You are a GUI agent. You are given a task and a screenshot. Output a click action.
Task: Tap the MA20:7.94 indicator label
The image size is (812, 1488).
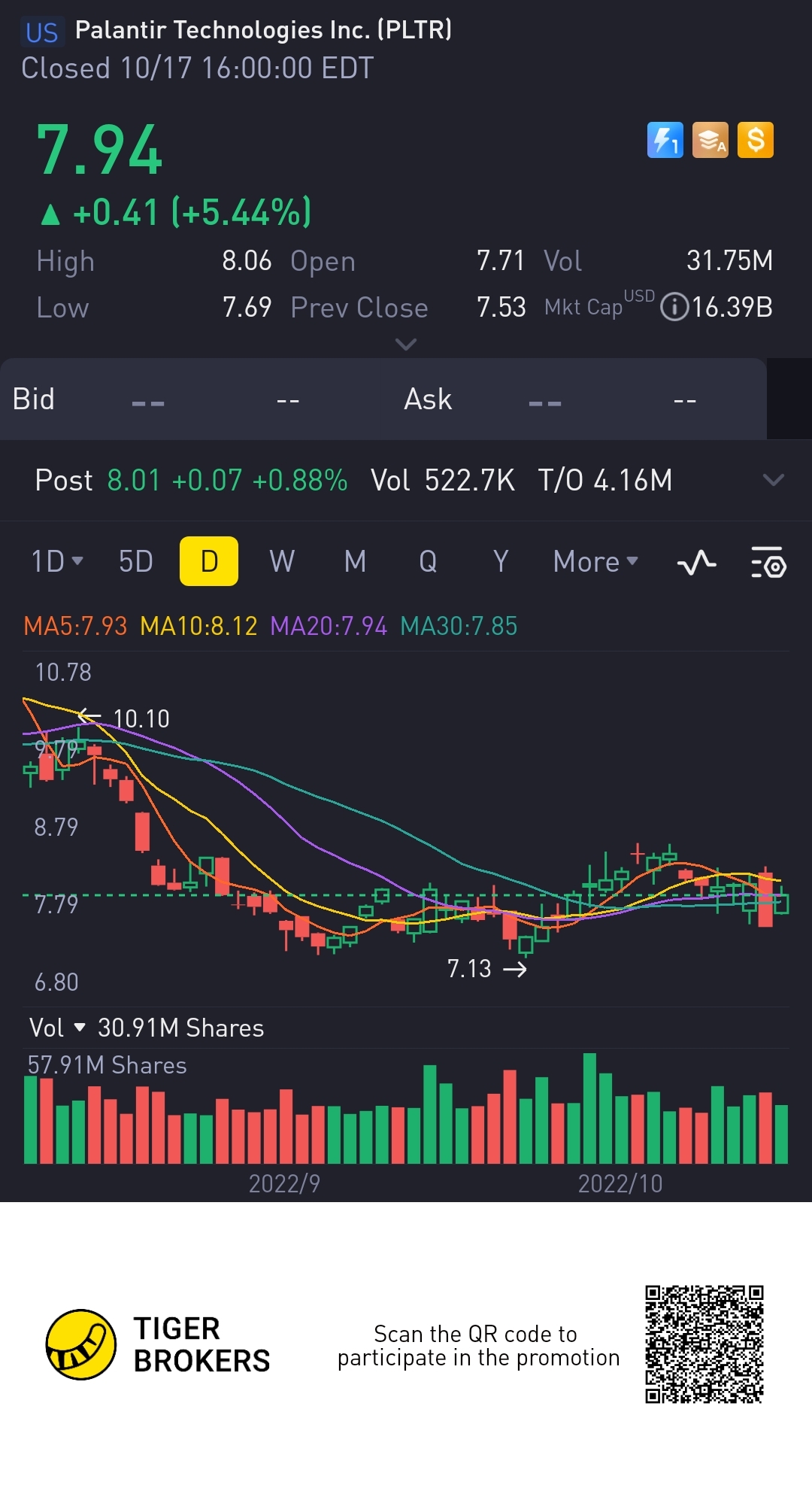tap(329, 626)
